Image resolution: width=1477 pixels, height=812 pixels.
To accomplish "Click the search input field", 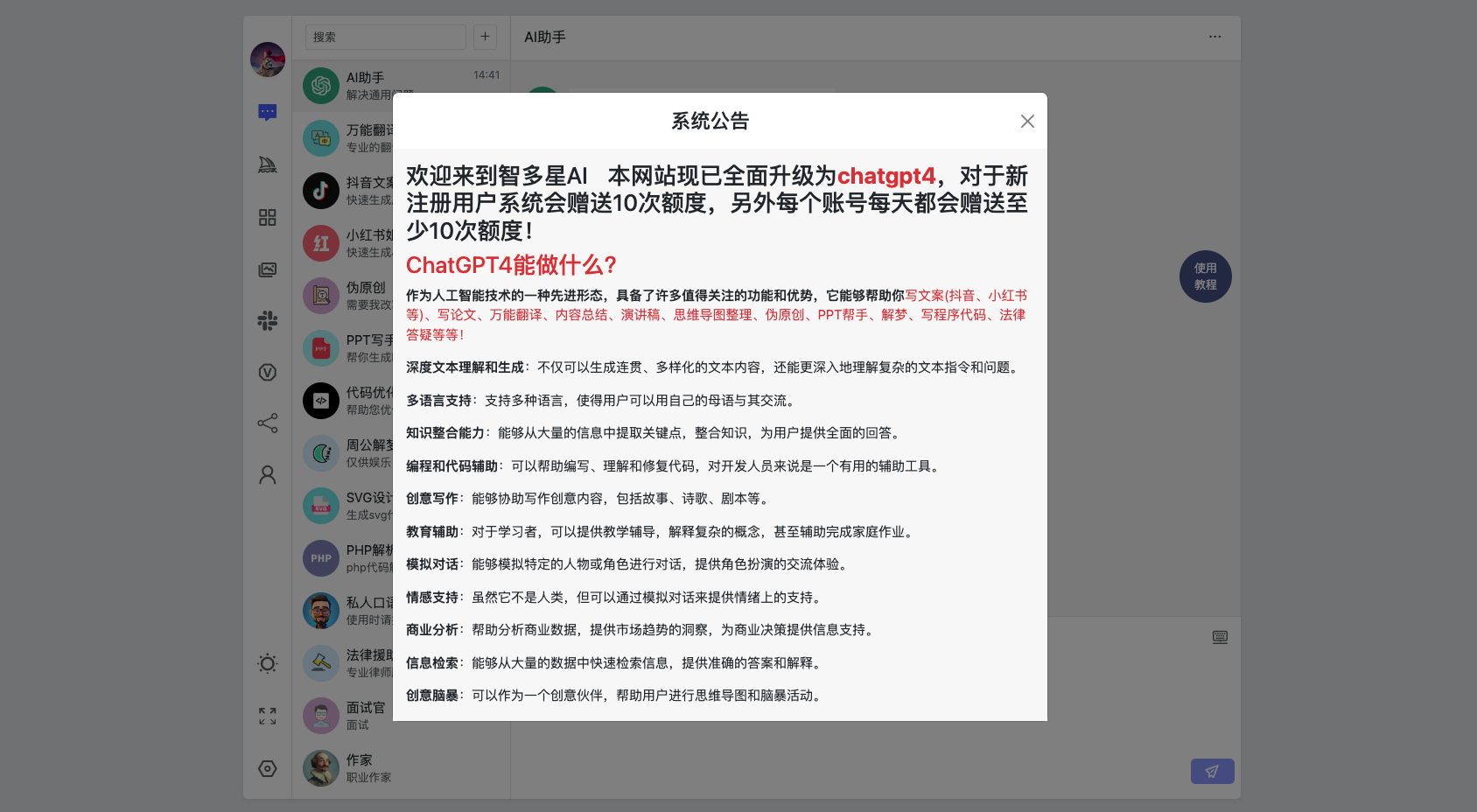I will tap(386, 37).
